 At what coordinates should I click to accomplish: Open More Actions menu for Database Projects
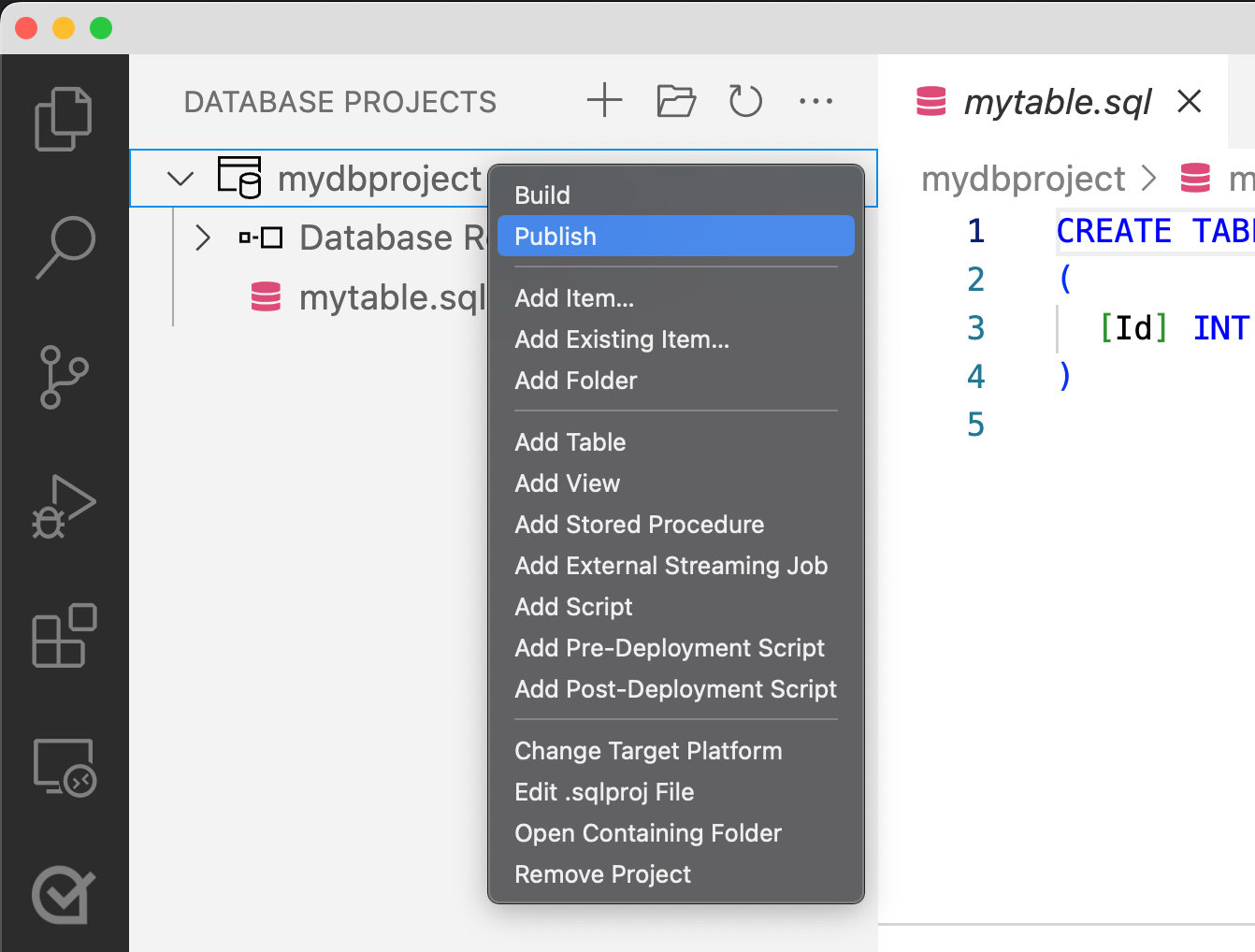pyautogui.click(x=815, y=101)
